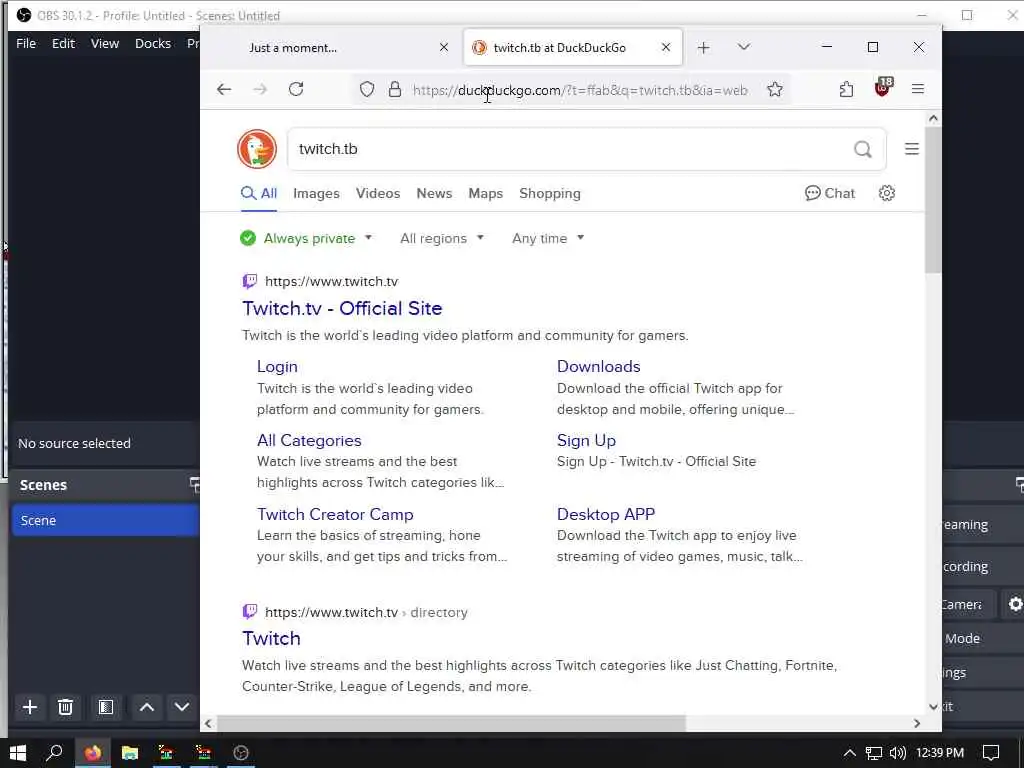Open the Firefox hamburger application menu
The width and height of the screenshot is (1024, 768).
point(918,89)
